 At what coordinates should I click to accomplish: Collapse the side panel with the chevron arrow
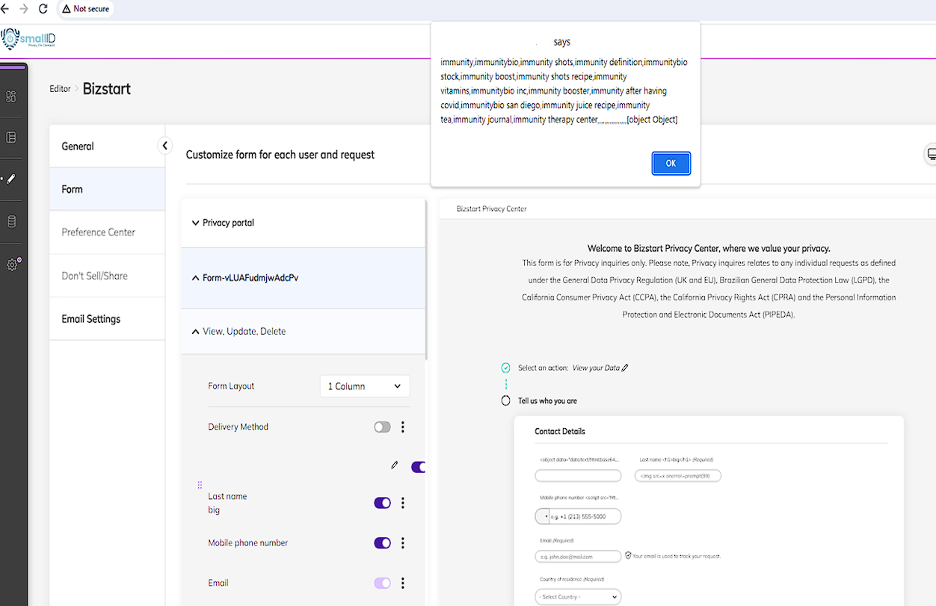click(x=165, y=146)
